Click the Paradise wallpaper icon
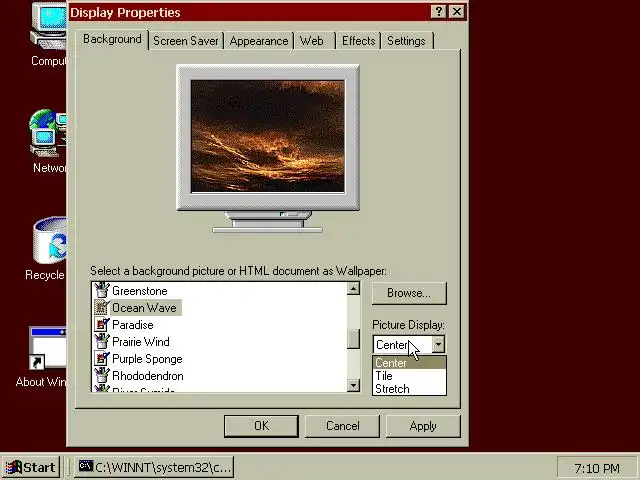 tap(102, 324)
